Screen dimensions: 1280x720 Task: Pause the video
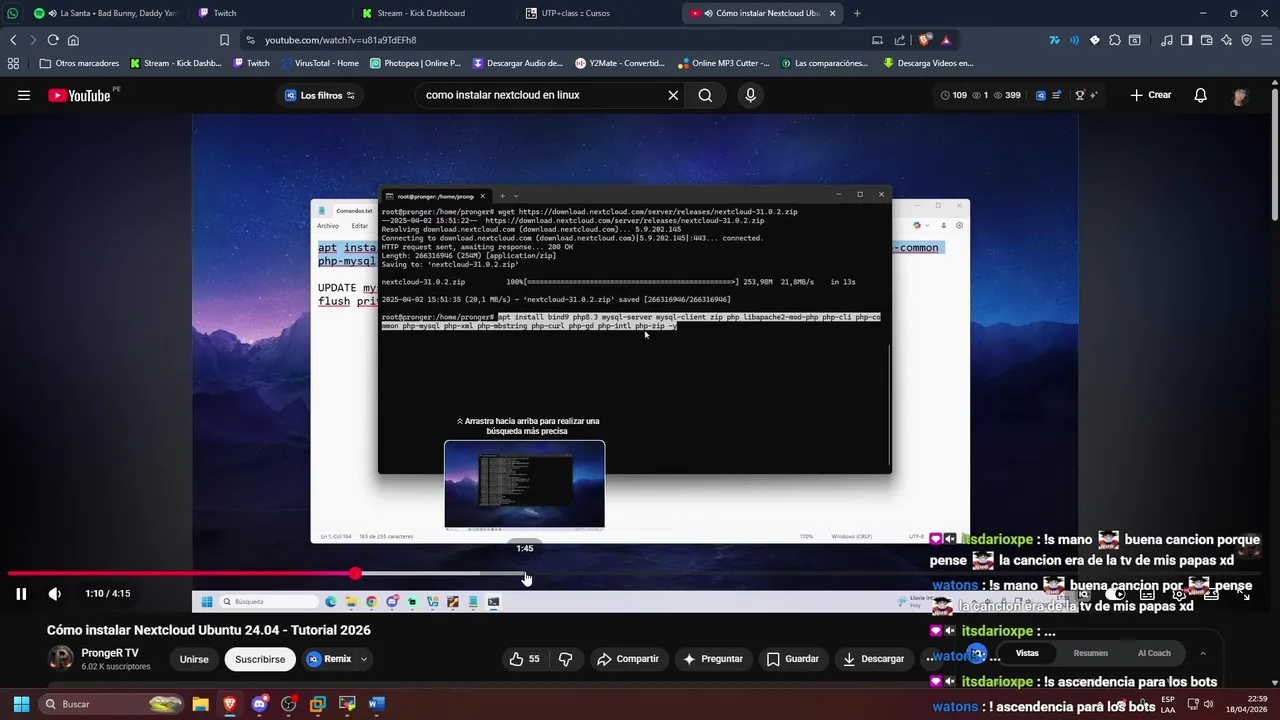point(20,593)
